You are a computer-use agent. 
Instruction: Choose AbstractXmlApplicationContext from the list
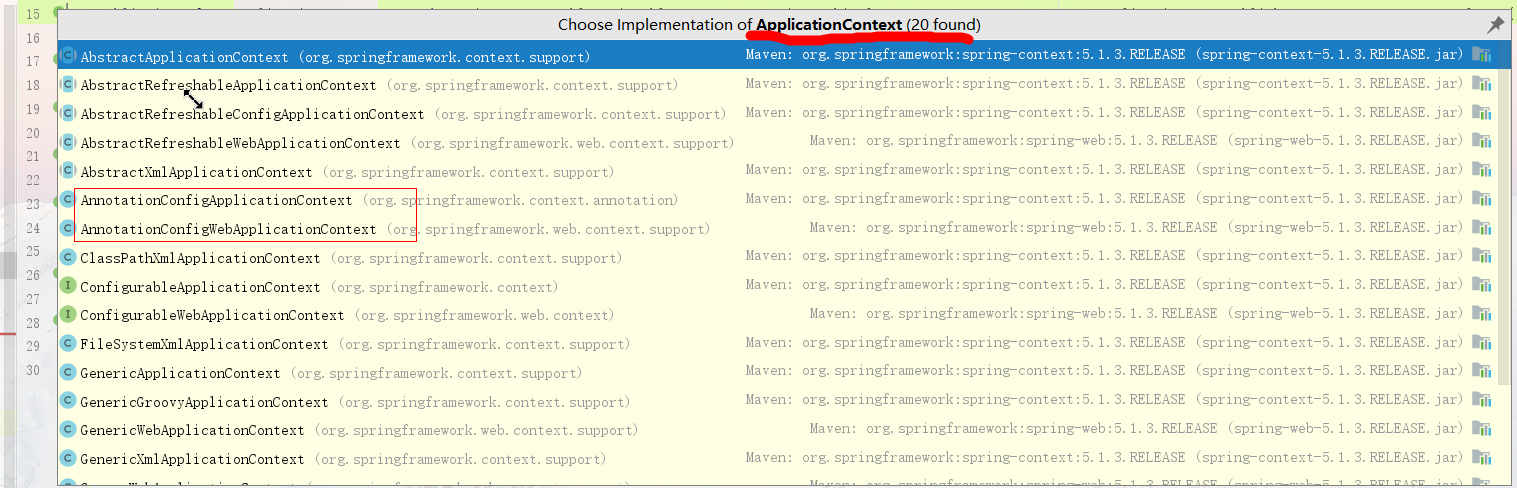pyautogui.click(x=196, y=172)
